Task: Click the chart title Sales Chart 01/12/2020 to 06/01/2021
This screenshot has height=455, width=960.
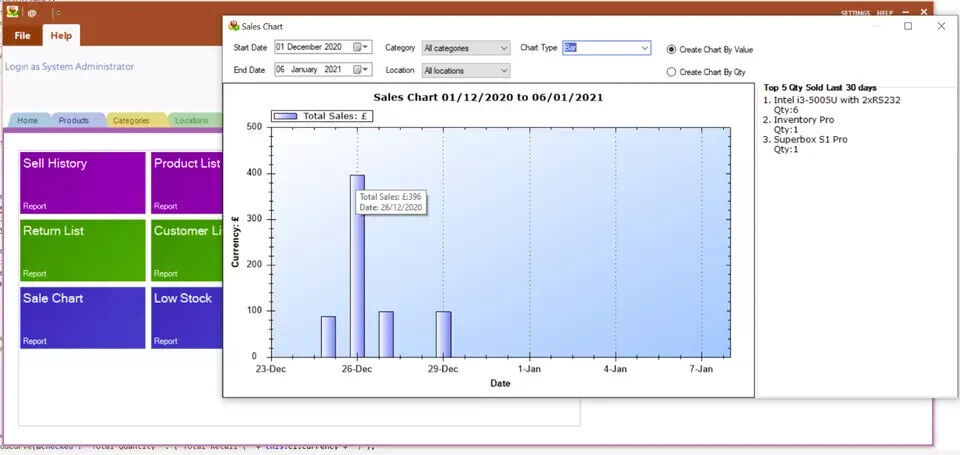Action: [488, 97]
